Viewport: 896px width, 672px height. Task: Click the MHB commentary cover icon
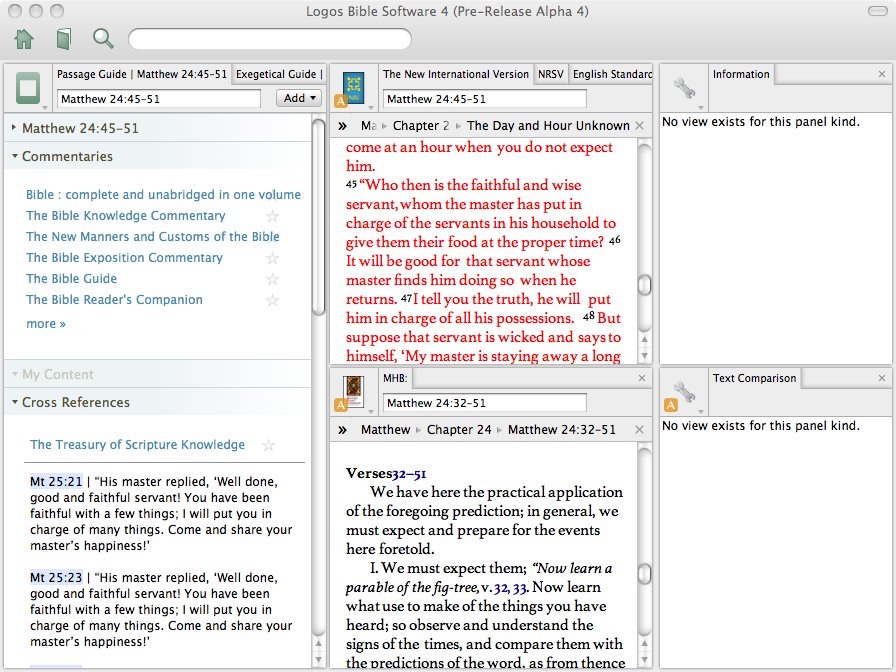tap(354, 392)
